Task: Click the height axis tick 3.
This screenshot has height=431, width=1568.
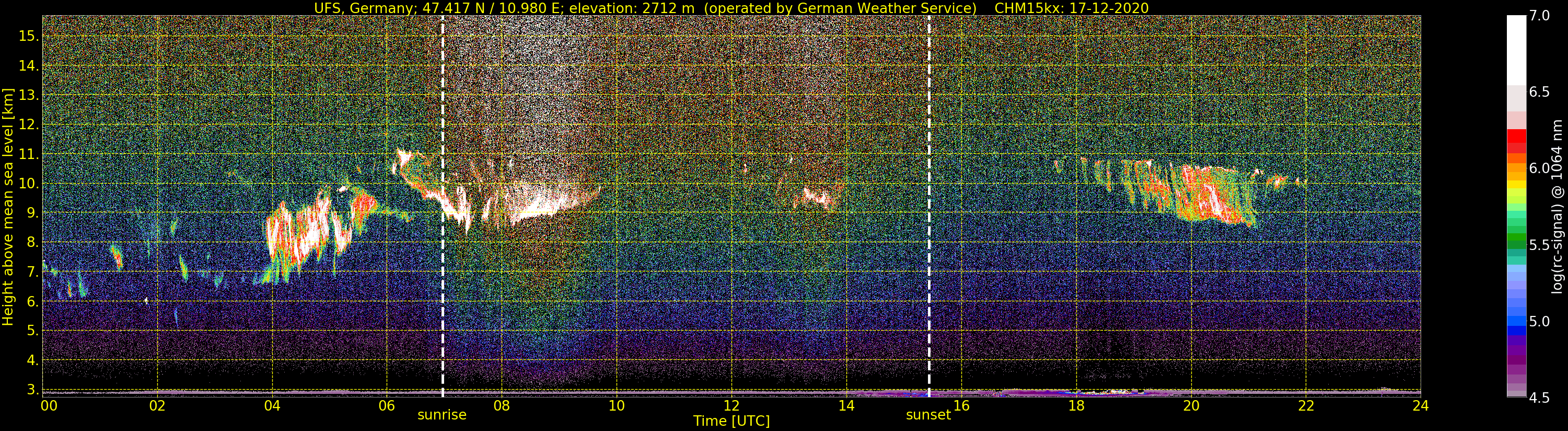Action: click(x=32, y=390)
